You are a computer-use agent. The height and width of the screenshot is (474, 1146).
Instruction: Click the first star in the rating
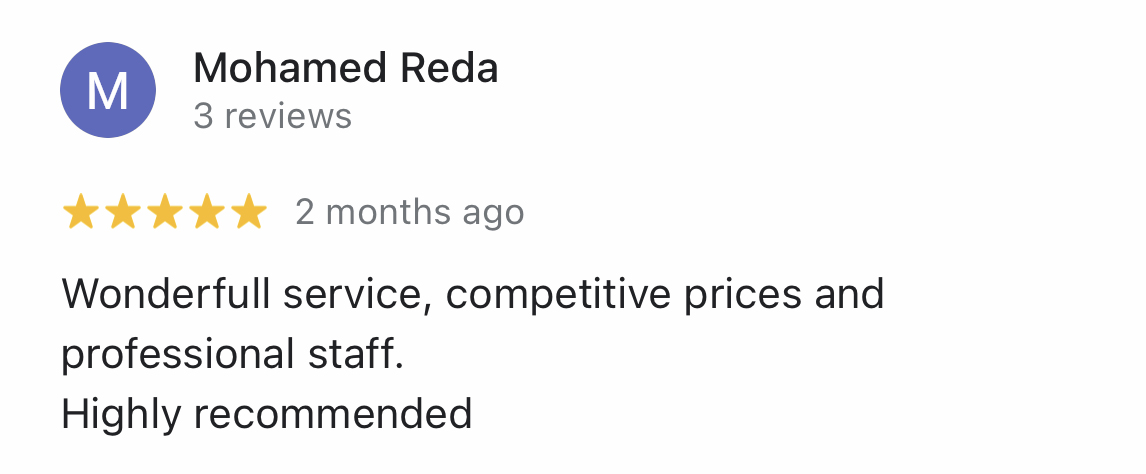pyautogui.click(x=79, y=212)
